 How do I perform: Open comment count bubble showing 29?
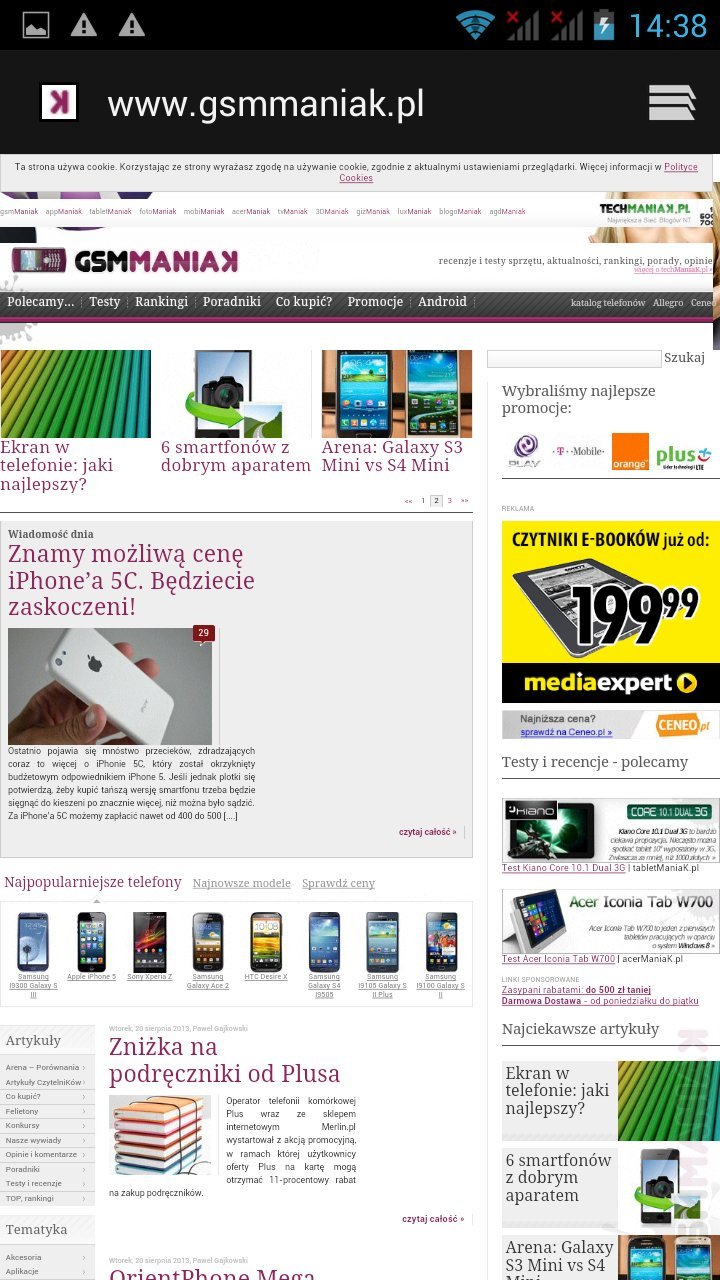pos(204,633)
